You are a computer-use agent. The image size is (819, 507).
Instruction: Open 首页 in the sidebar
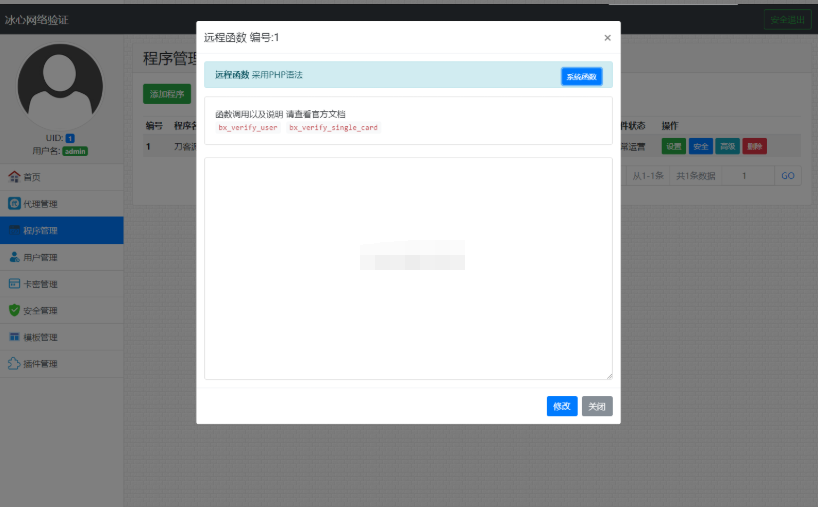(x=62, y=177)
